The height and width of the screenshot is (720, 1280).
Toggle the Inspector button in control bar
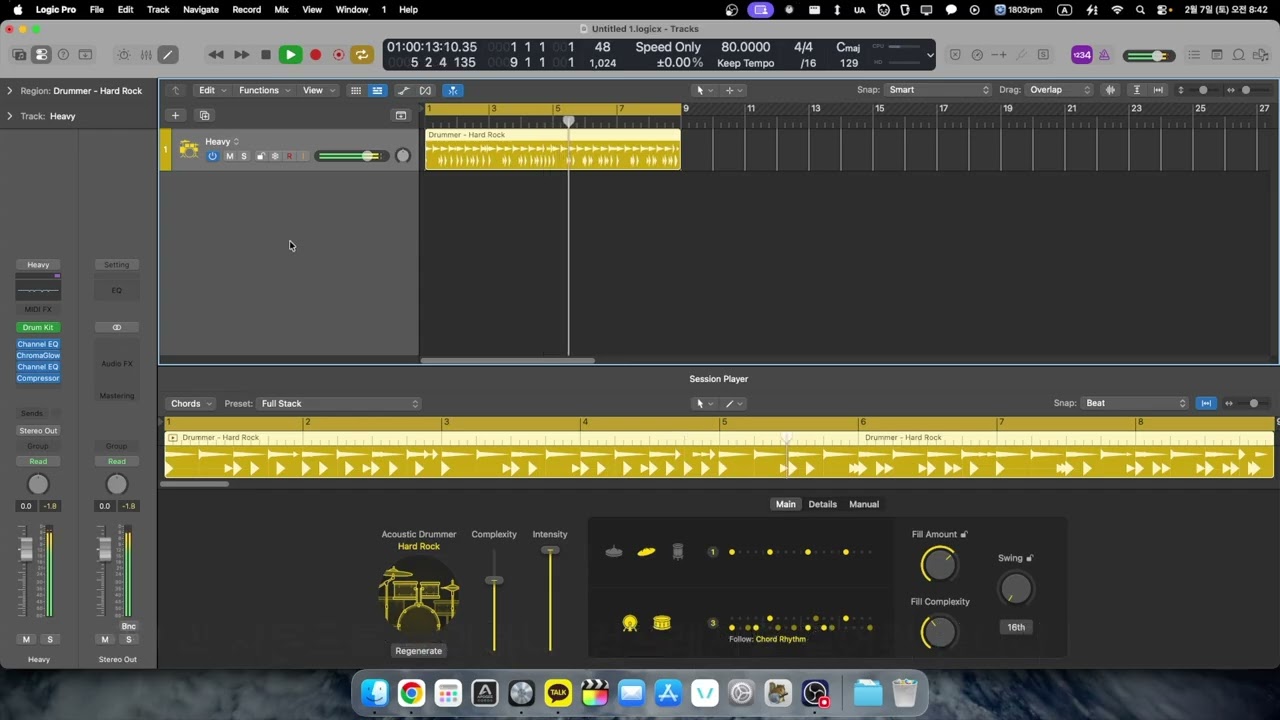[41, 55]
